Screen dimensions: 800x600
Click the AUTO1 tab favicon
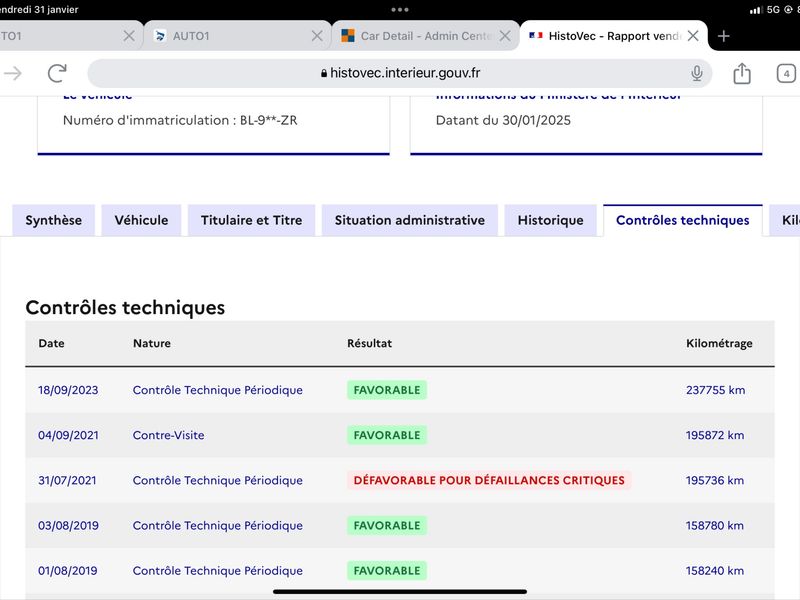[160, 36]
